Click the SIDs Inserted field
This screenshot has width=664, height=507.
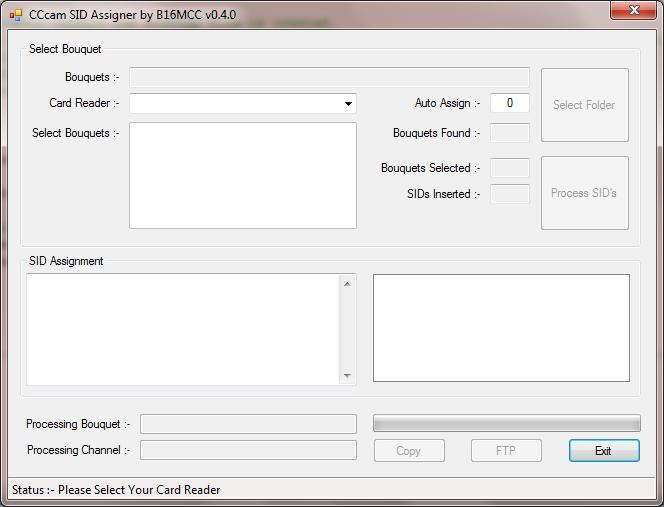point(509,194)
